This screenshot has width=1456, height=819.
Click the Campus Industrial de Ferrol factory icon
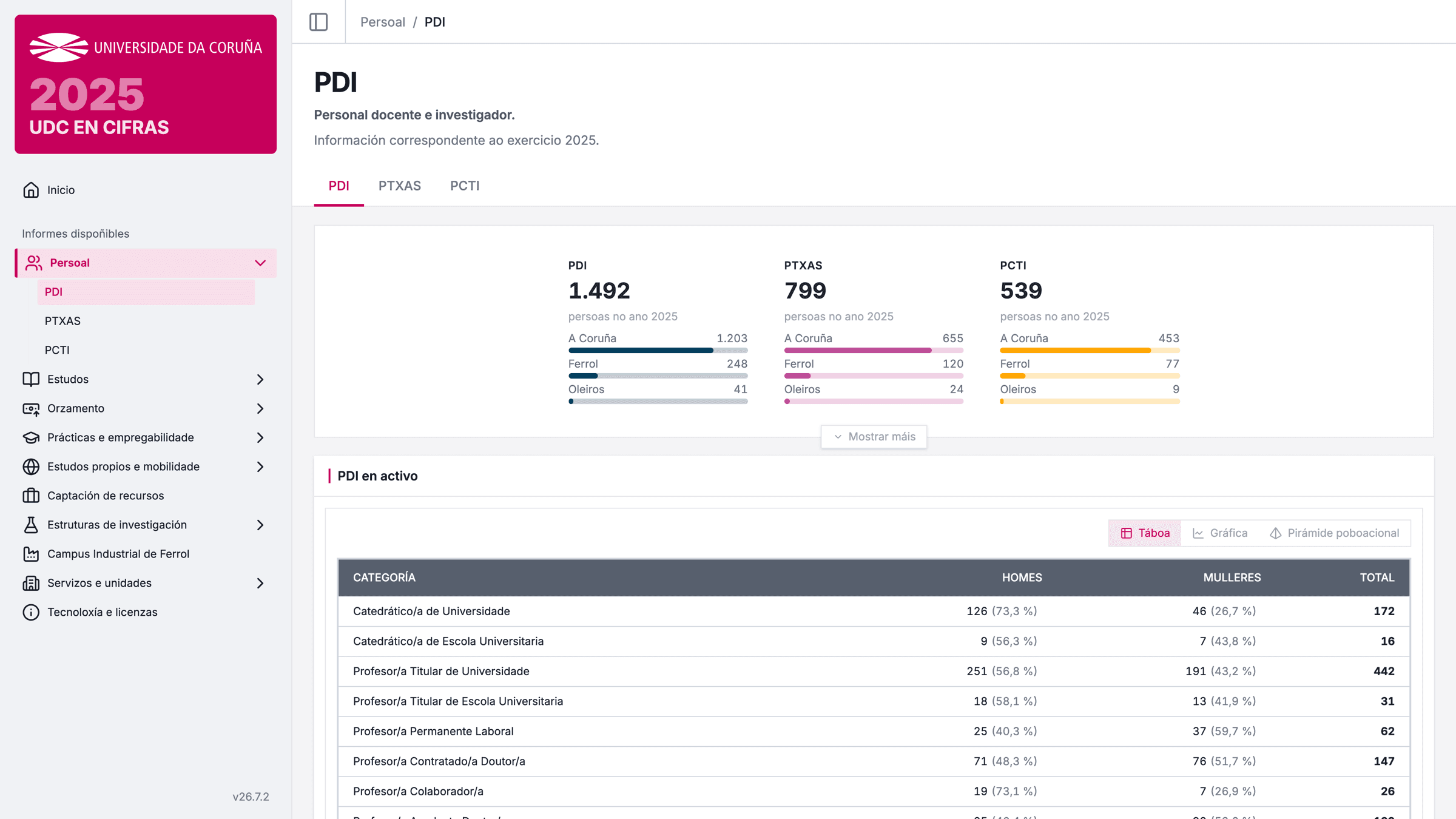[x=31, y=554]
